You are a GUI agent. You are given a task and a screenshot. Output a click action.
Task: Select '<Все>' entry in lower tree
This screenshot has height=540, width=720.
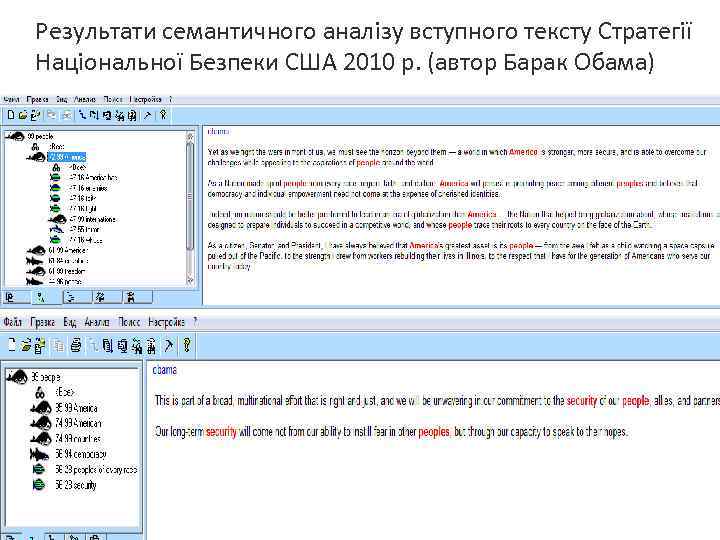coord(64,392)
